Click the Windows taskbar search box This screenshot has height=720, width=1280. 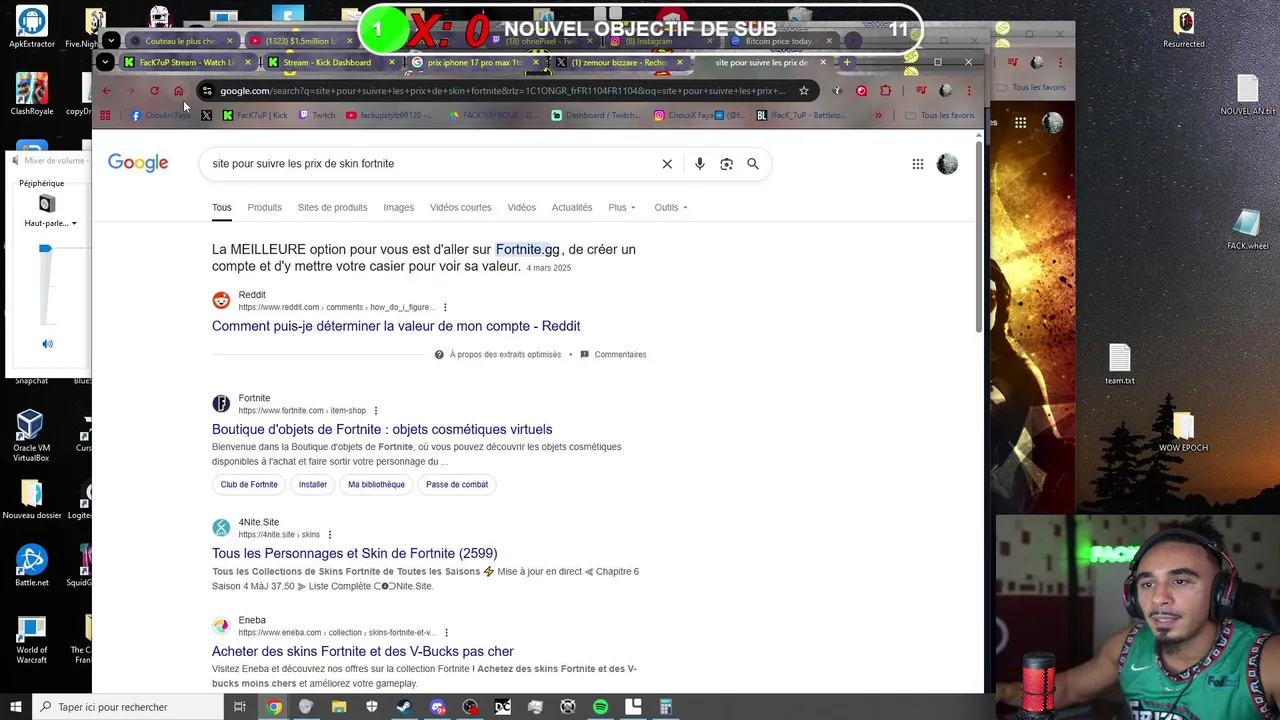tap(126, 707)
